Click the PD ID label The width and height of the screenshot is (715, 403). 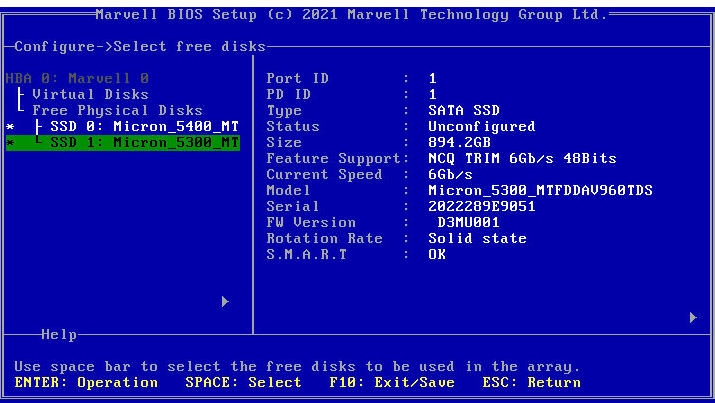[x=289, y=94]
